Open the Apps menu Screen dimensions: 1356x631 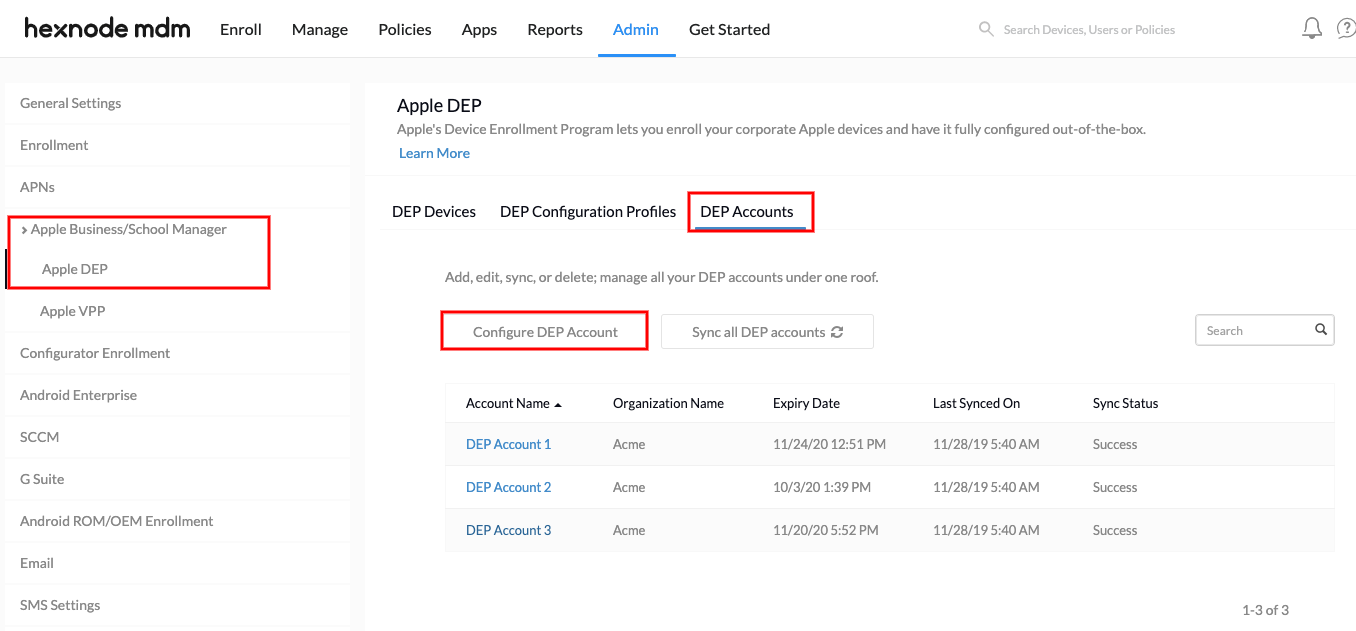pyautogui.click(x=479, y=29)
